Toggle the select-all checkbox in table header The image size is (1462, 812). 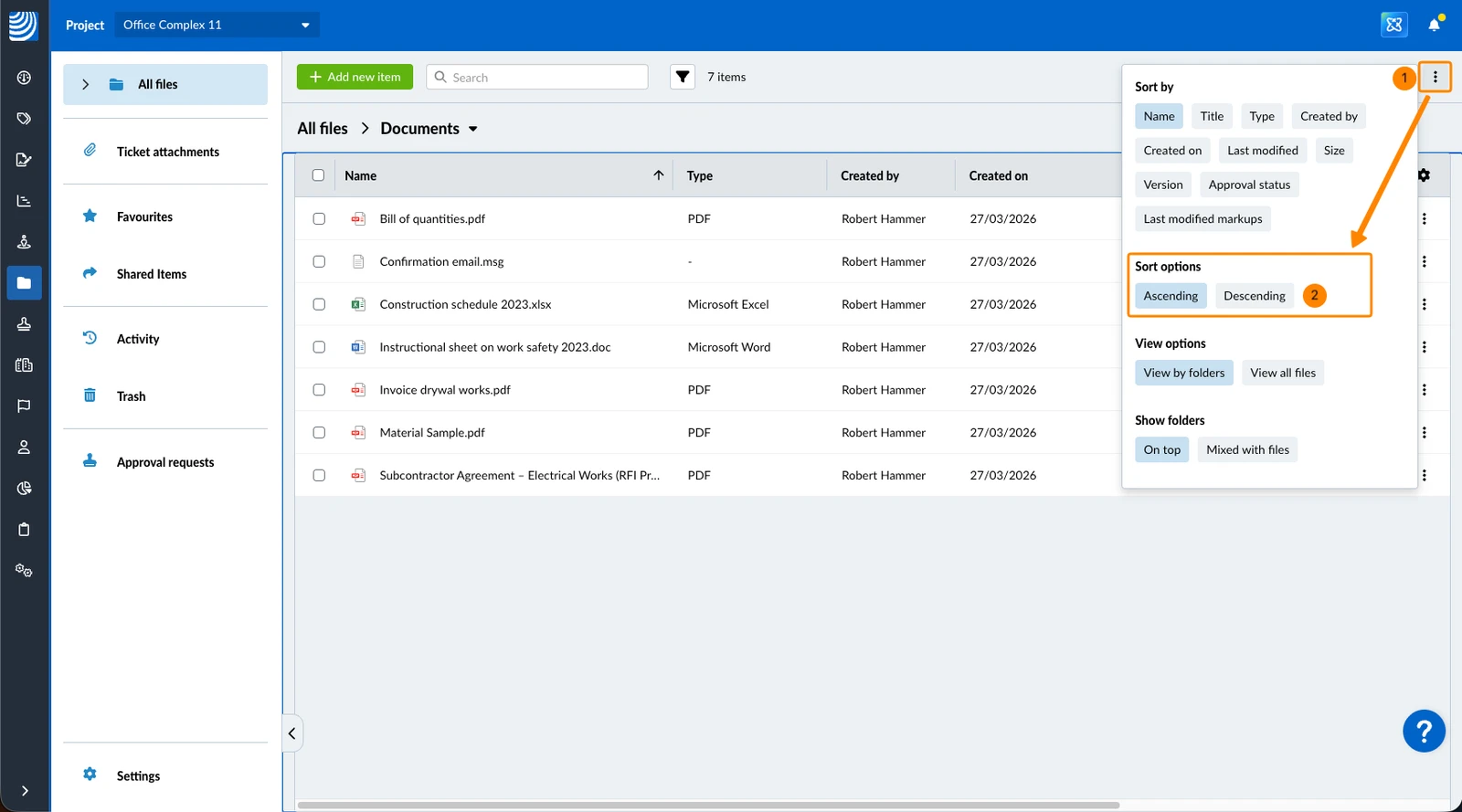pos(318,175)
